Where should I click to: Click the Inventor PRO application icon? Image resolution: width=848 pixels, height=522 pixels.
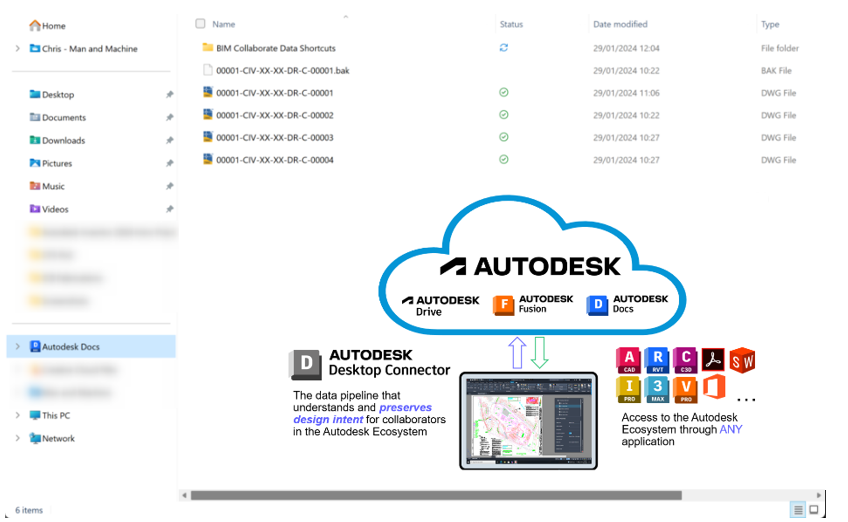pos(628,389)
